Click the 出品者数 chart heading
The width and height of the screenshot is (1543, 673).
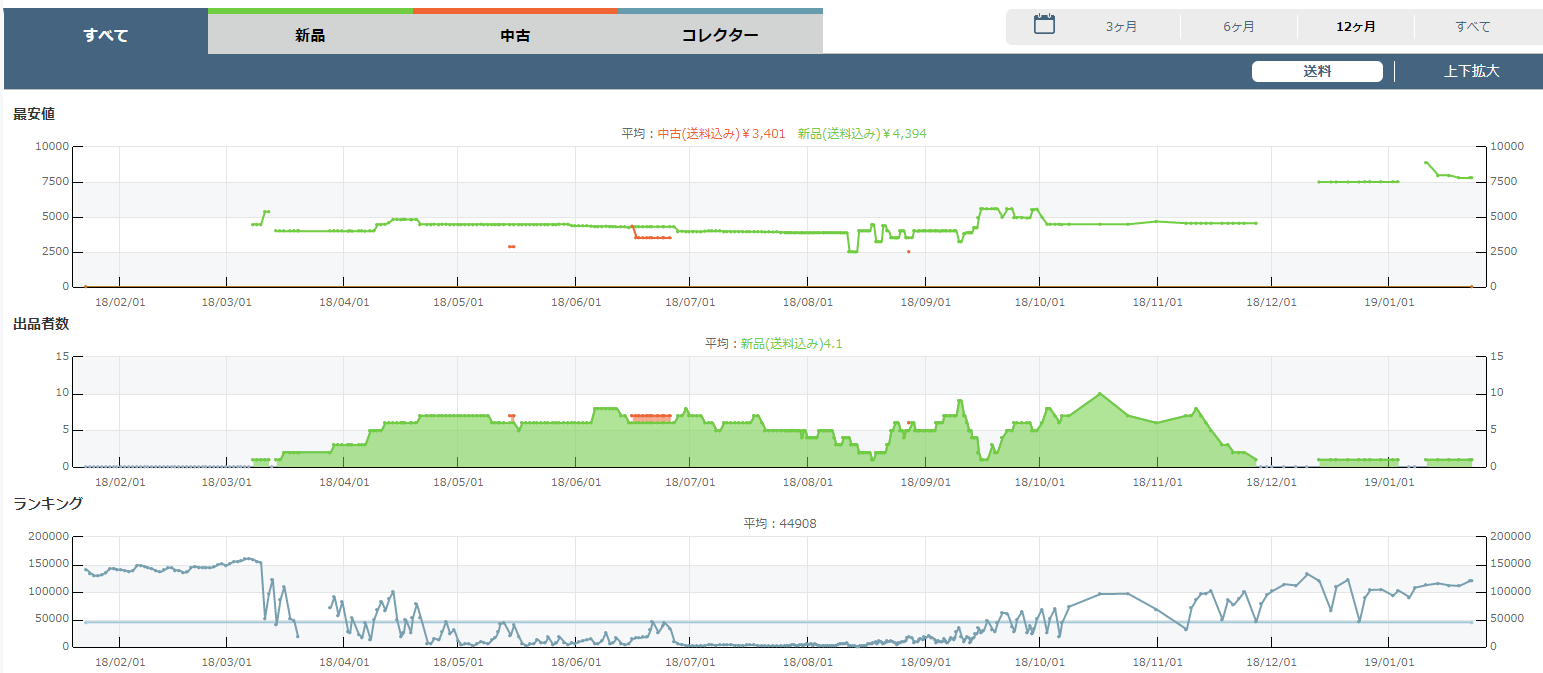point(41,324)
